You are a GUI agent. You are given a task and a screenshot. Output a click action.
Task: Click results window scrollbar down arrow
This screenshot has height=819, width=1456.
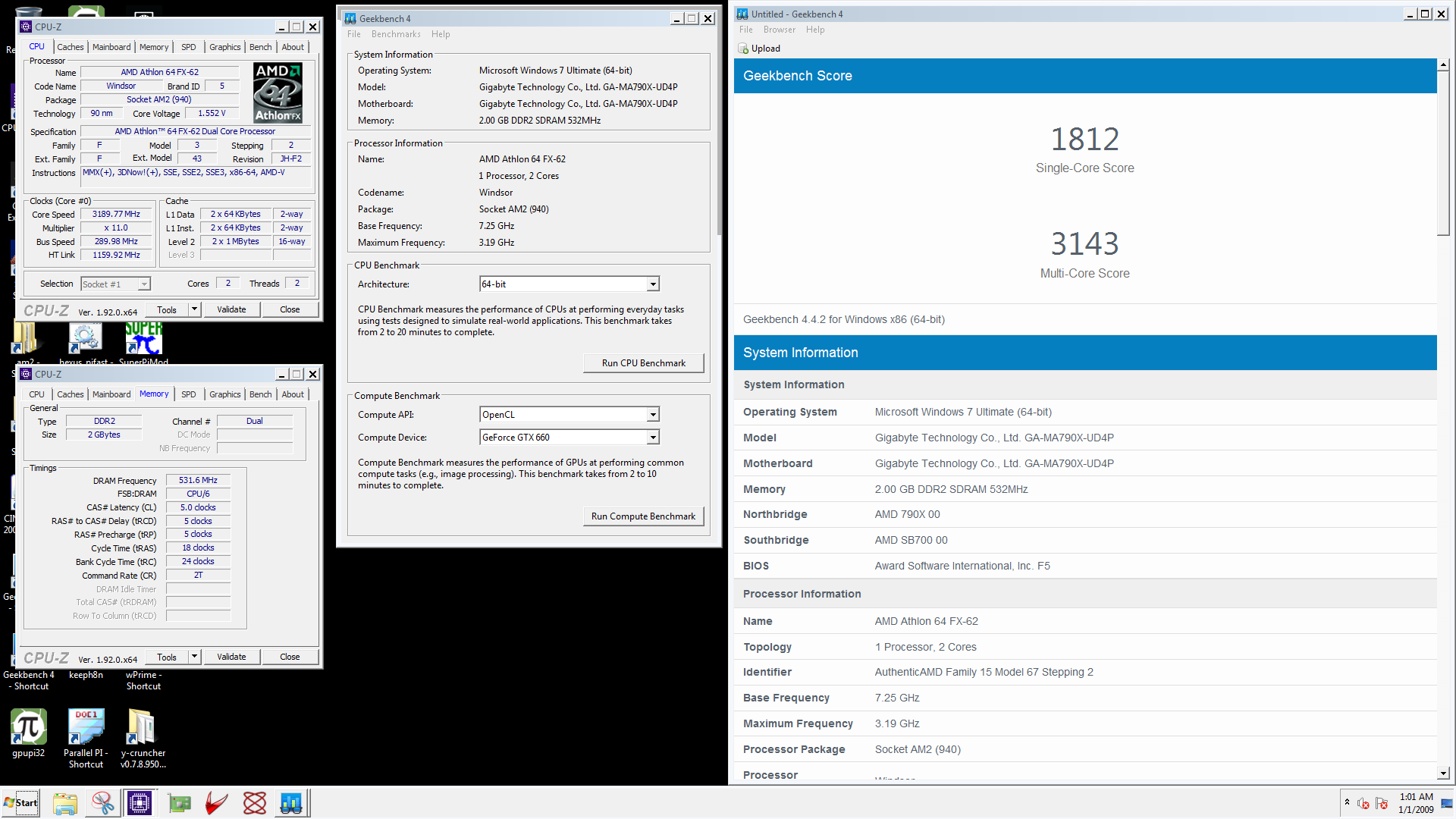1444,773
